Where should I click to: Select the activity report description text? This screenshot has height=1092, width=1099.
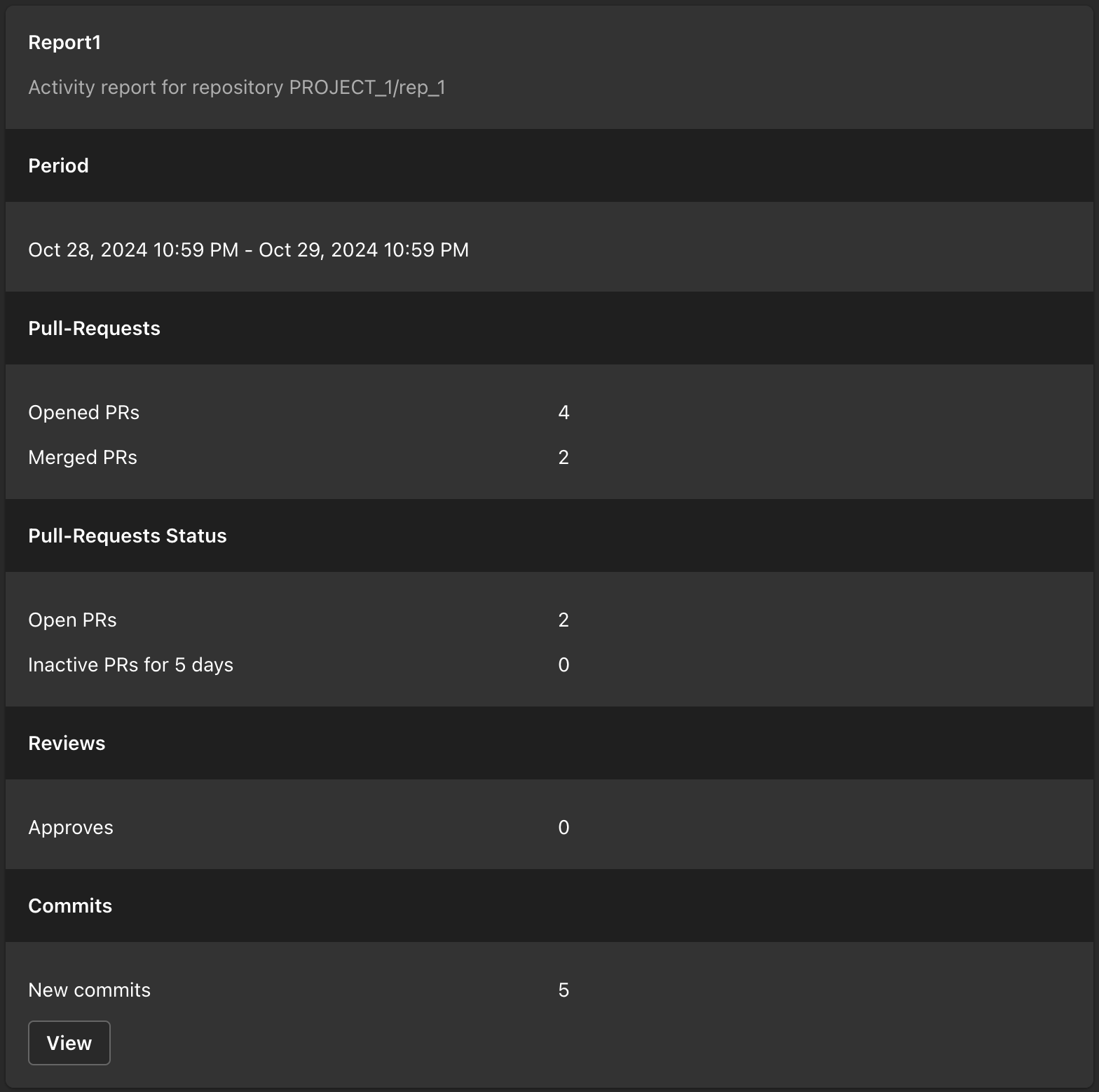click(x=236, y=88)
